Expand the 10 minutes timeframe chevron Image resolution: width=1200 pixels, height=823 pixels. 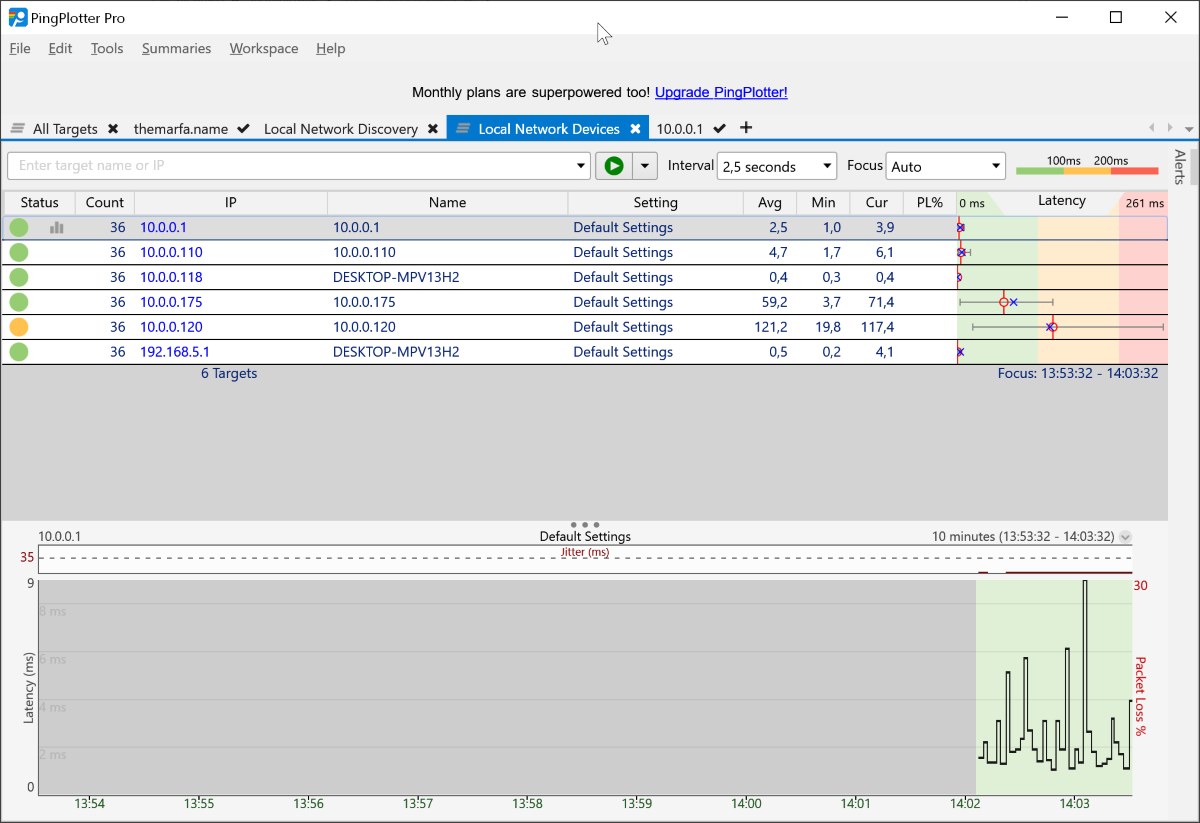[1125, 537]
